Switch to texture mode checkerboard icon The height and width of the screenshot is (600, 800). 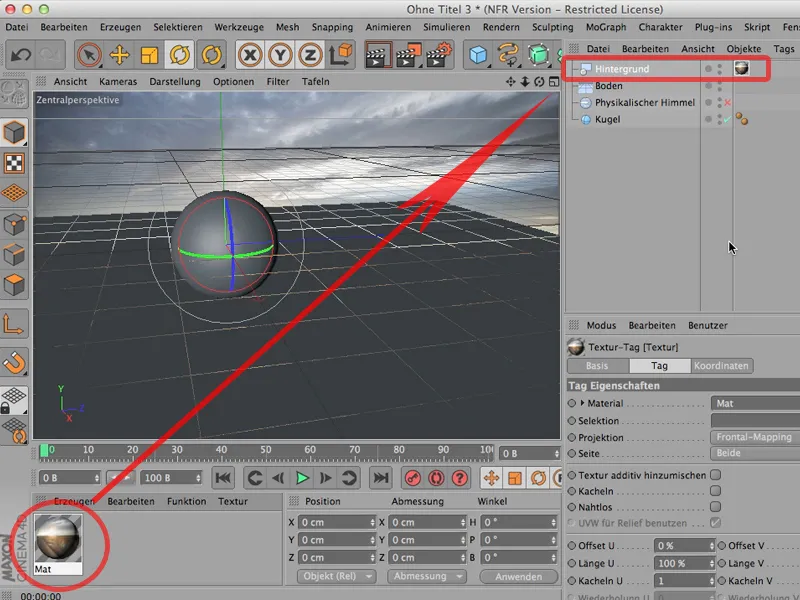click(x=14, y=163)
